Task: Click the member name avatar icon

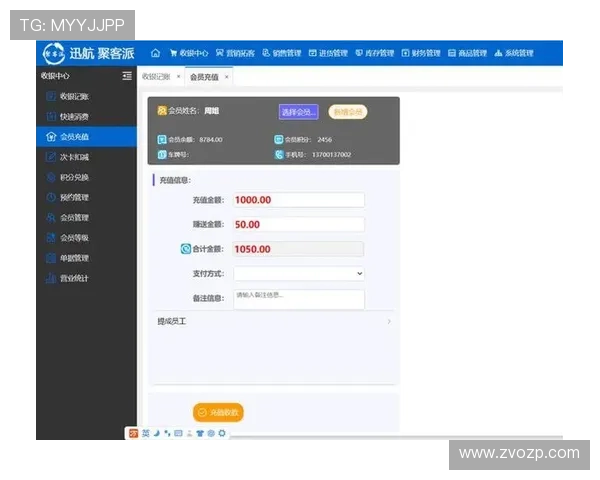Action: point(162,111)
